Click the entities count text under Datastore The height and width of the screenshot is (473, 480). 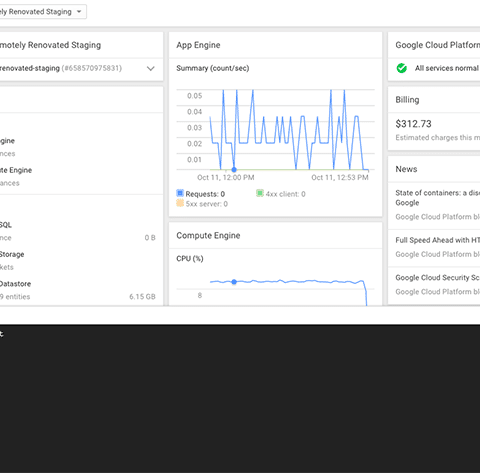pos(15,297)
